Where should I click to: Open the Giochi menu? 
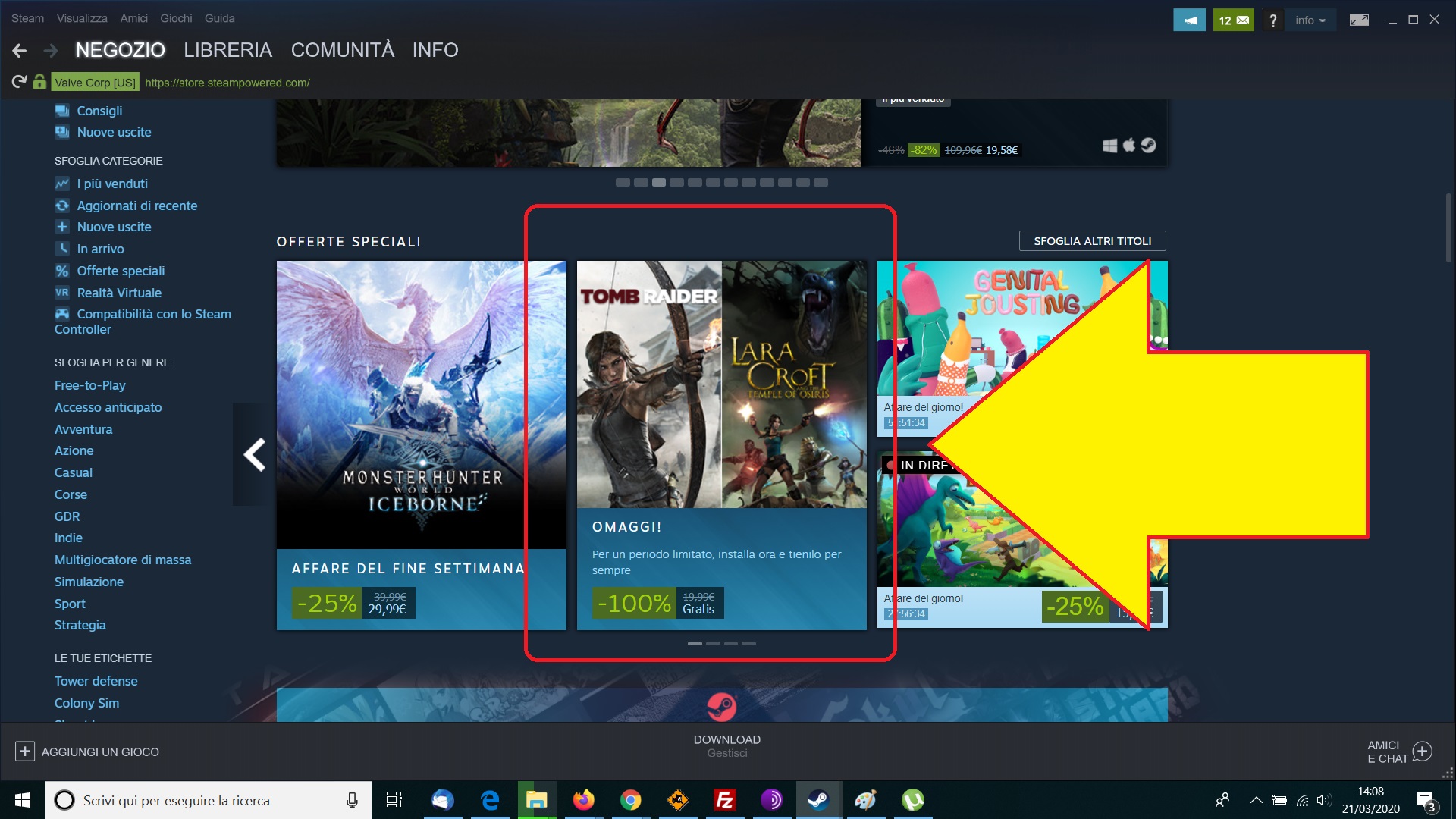(x=176, y=18)
